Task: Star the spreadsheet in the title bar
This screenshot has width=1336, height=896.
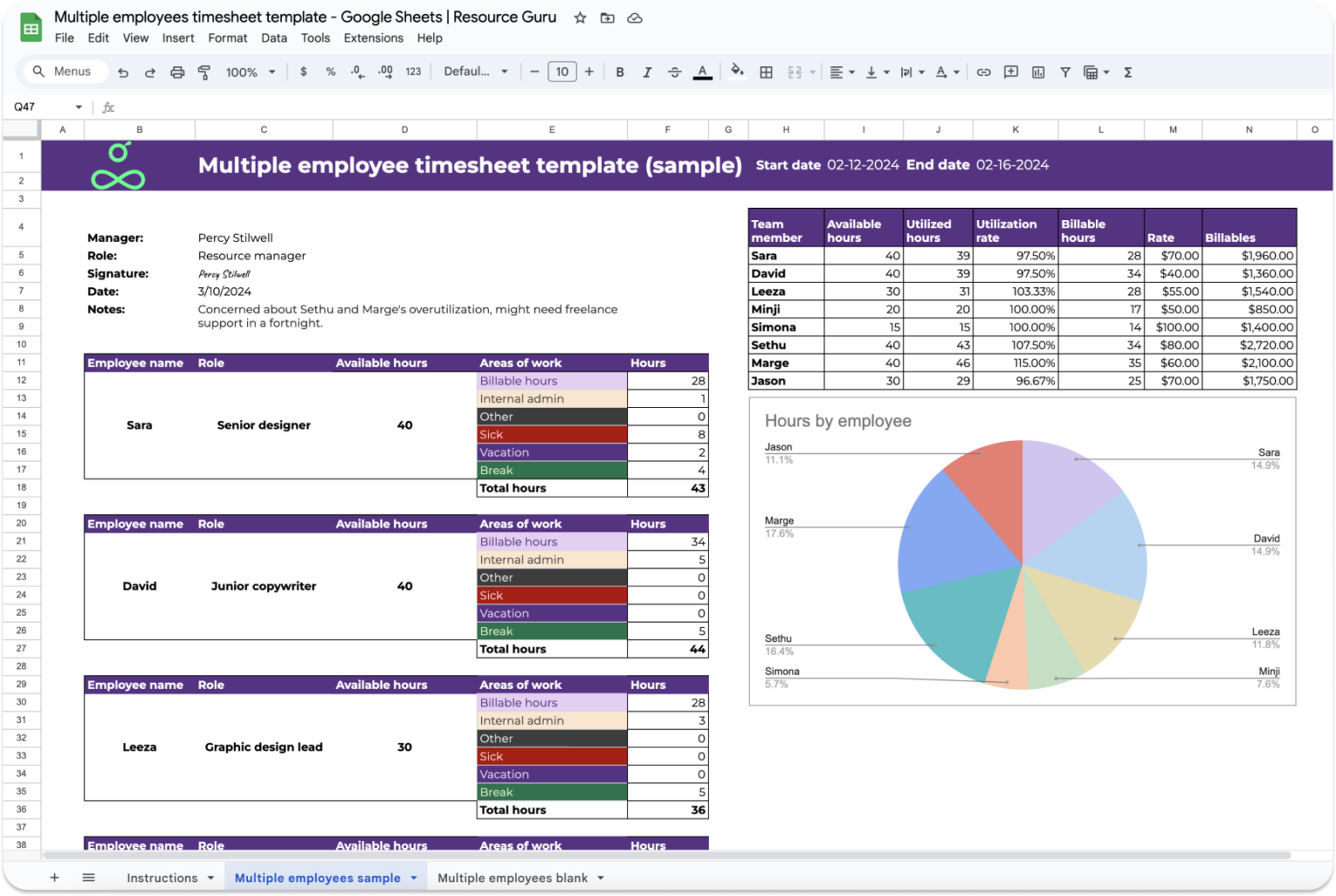Action: click(x=580, y=17)
